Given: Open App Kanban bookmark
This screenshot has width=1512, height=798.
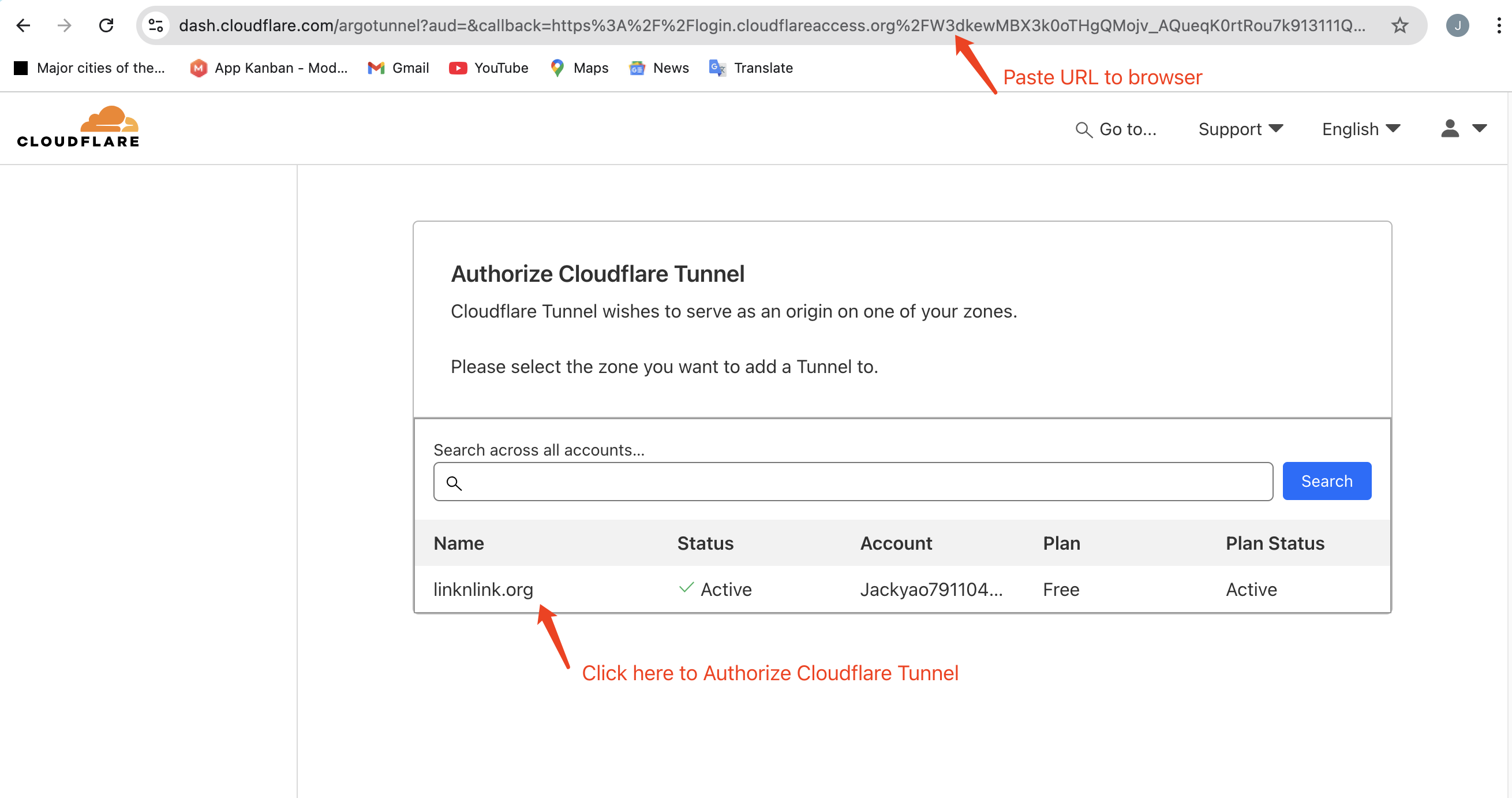Looking at the screenshot, I should click(x=269, y=68).
